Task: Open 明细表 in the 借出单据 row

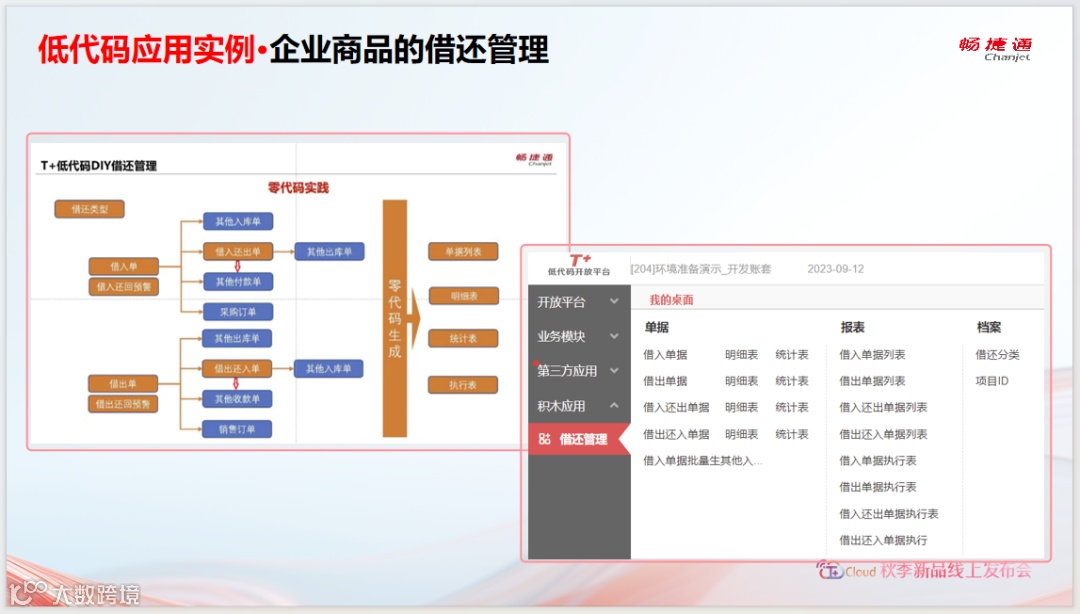Action: pos(741,381)
